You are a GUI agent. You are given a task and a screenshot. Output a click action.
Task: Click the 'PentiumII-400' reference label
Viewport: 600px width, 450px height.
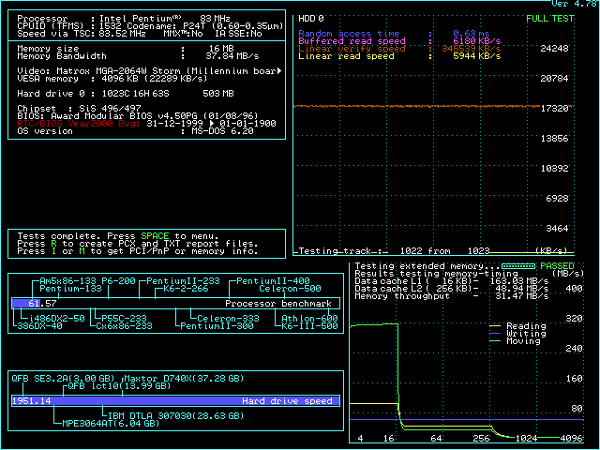click(x=273, y=281)
